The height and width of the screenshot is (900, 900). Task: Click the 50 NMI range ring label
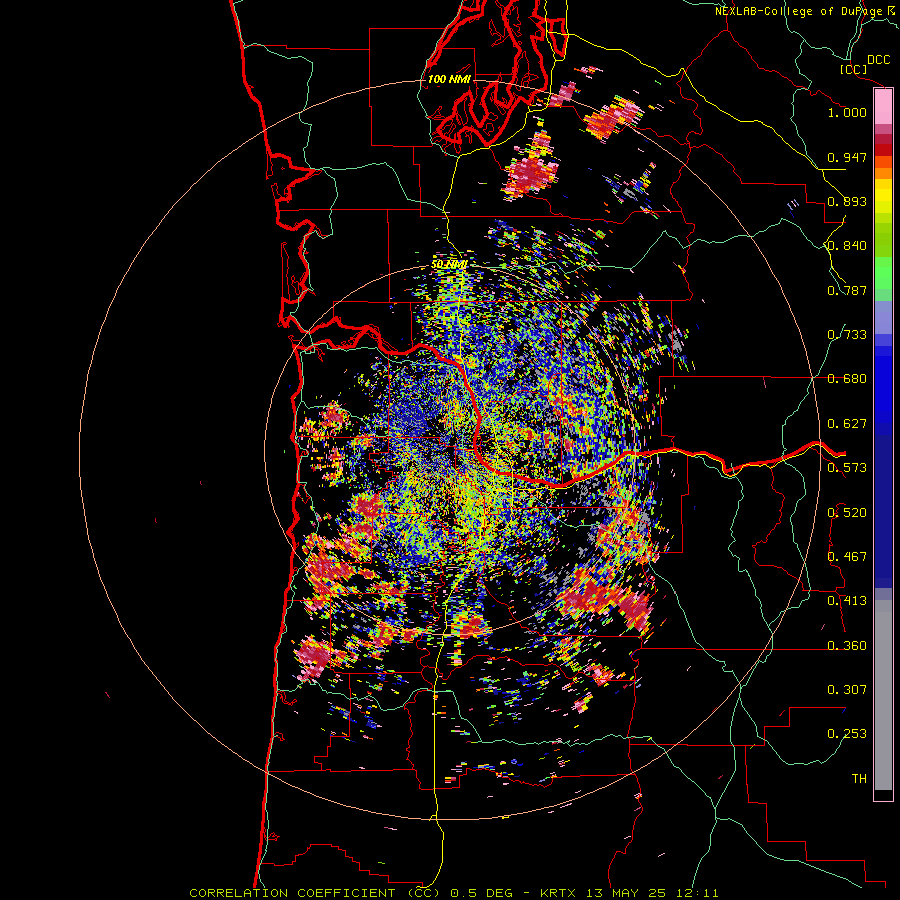coord(449,265)
